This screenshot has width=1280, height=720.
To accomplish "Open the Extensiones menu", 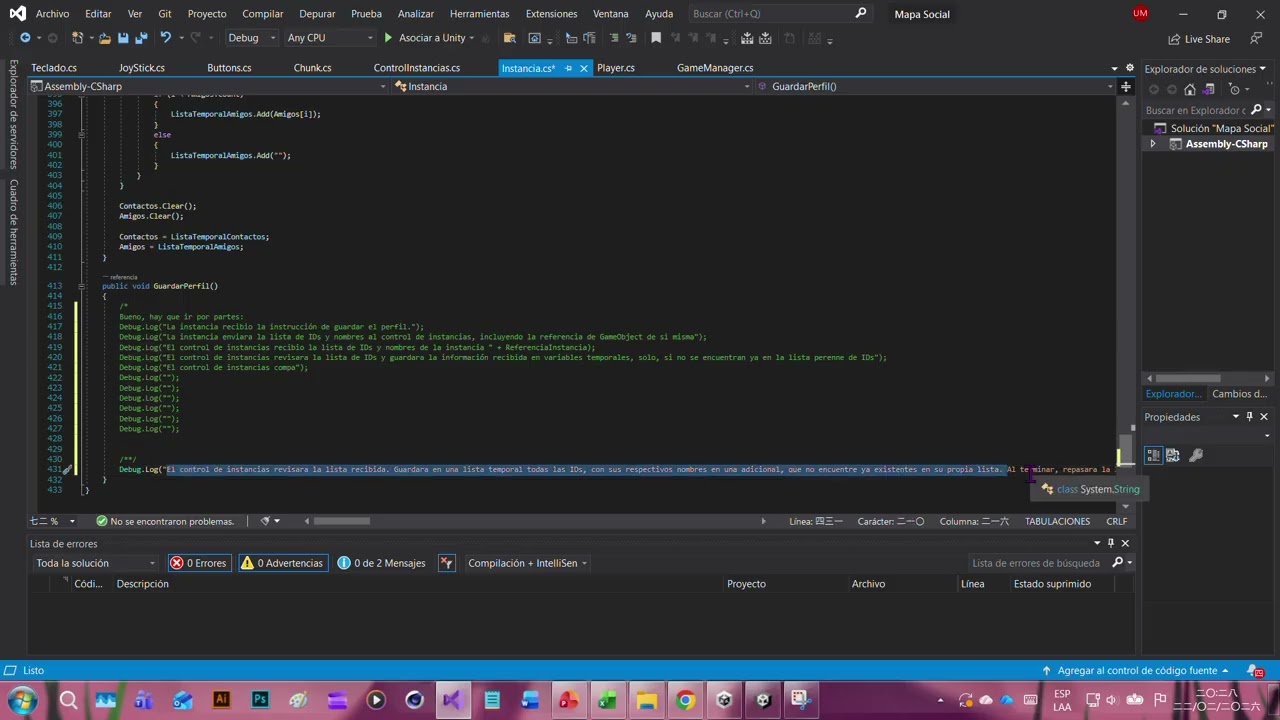I will click(x=551, y=14).
